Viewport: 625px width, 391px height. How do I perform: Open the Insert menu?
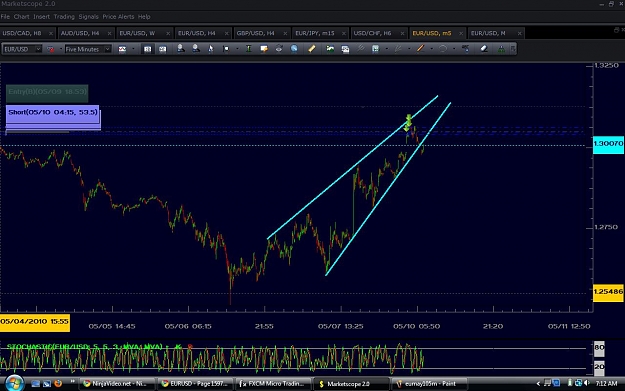point(41,17)
